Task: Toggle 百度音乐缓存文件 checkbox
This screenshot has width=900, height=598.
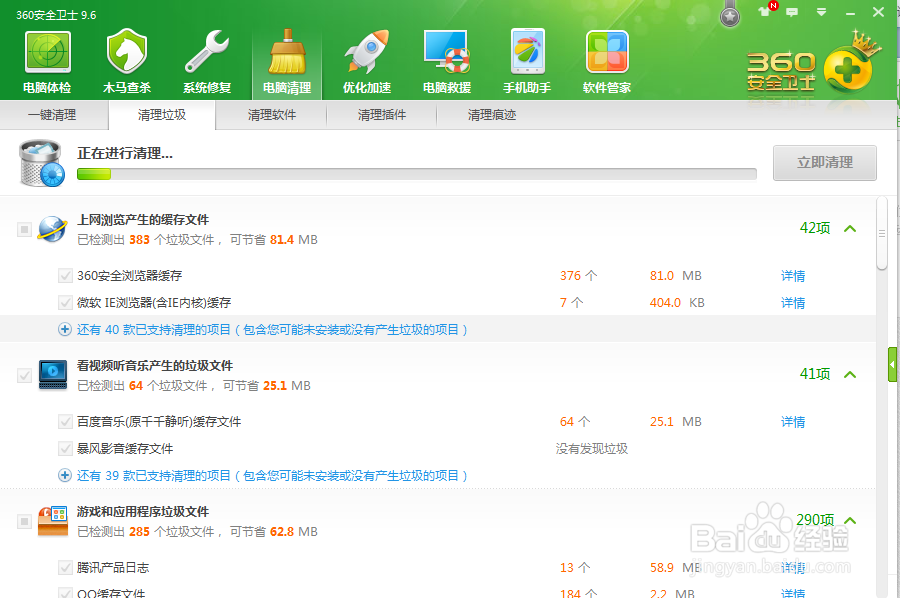Action: 65,422
